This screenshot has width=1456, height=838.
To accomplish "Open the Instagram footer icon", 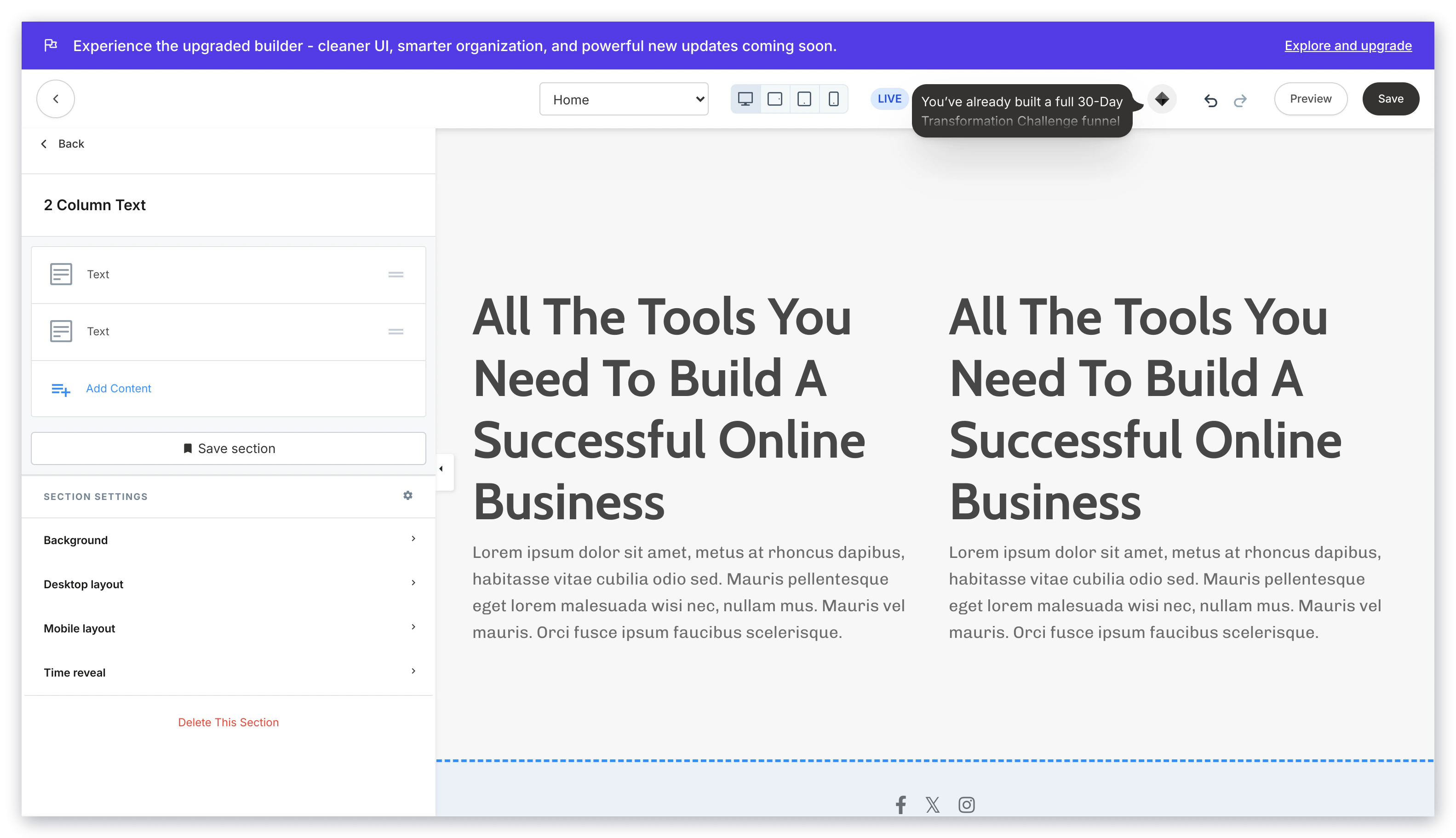I will coord(966,804).
